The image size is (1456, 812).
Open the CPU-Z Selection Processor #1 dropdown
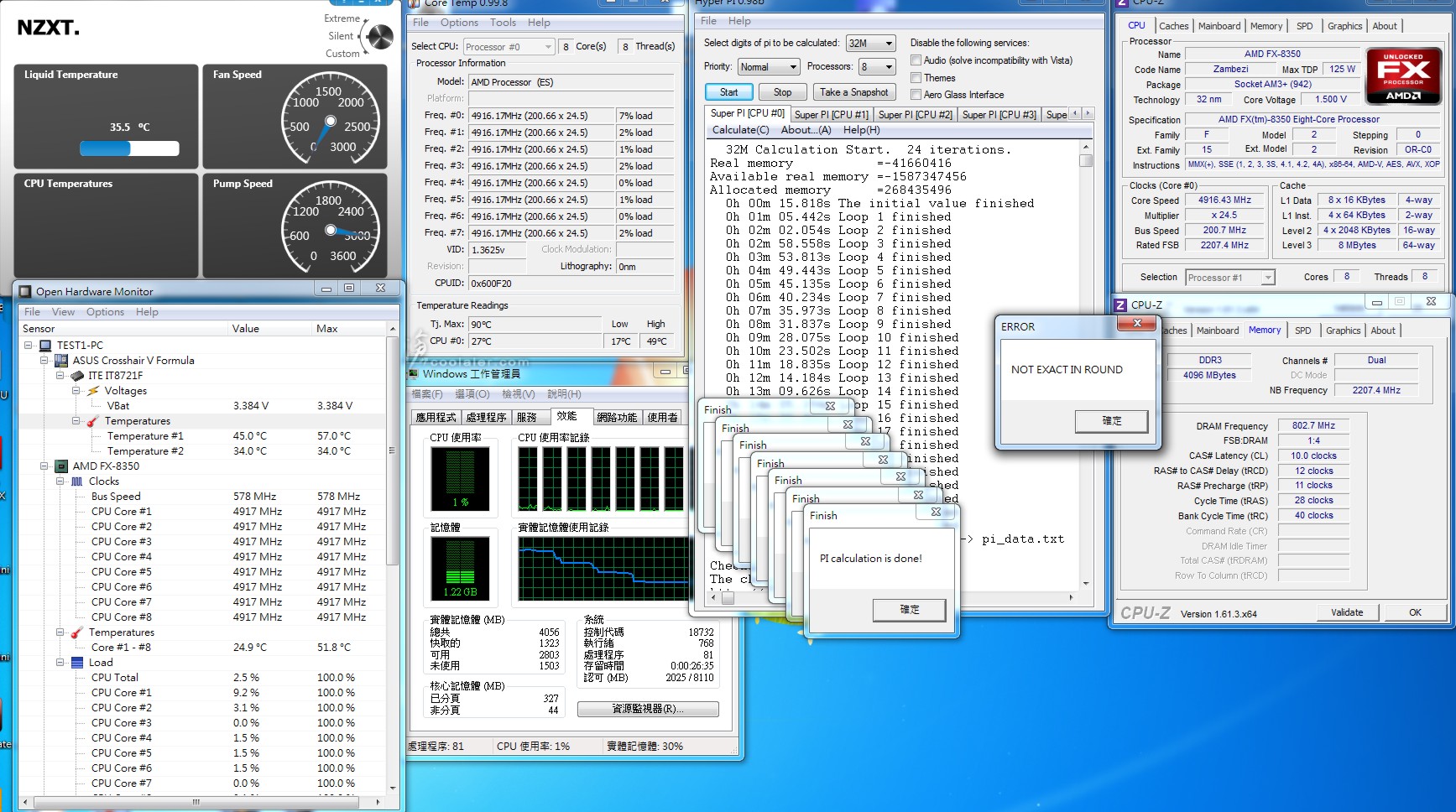coord(1230,278)
